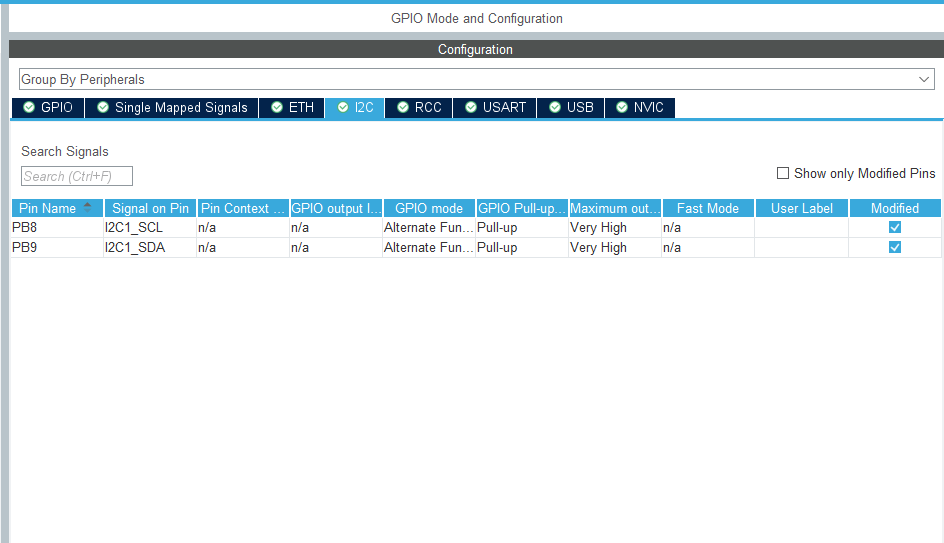Click the GPIO mode cell for PB9

pyautogui.click(x=429, y=247)
